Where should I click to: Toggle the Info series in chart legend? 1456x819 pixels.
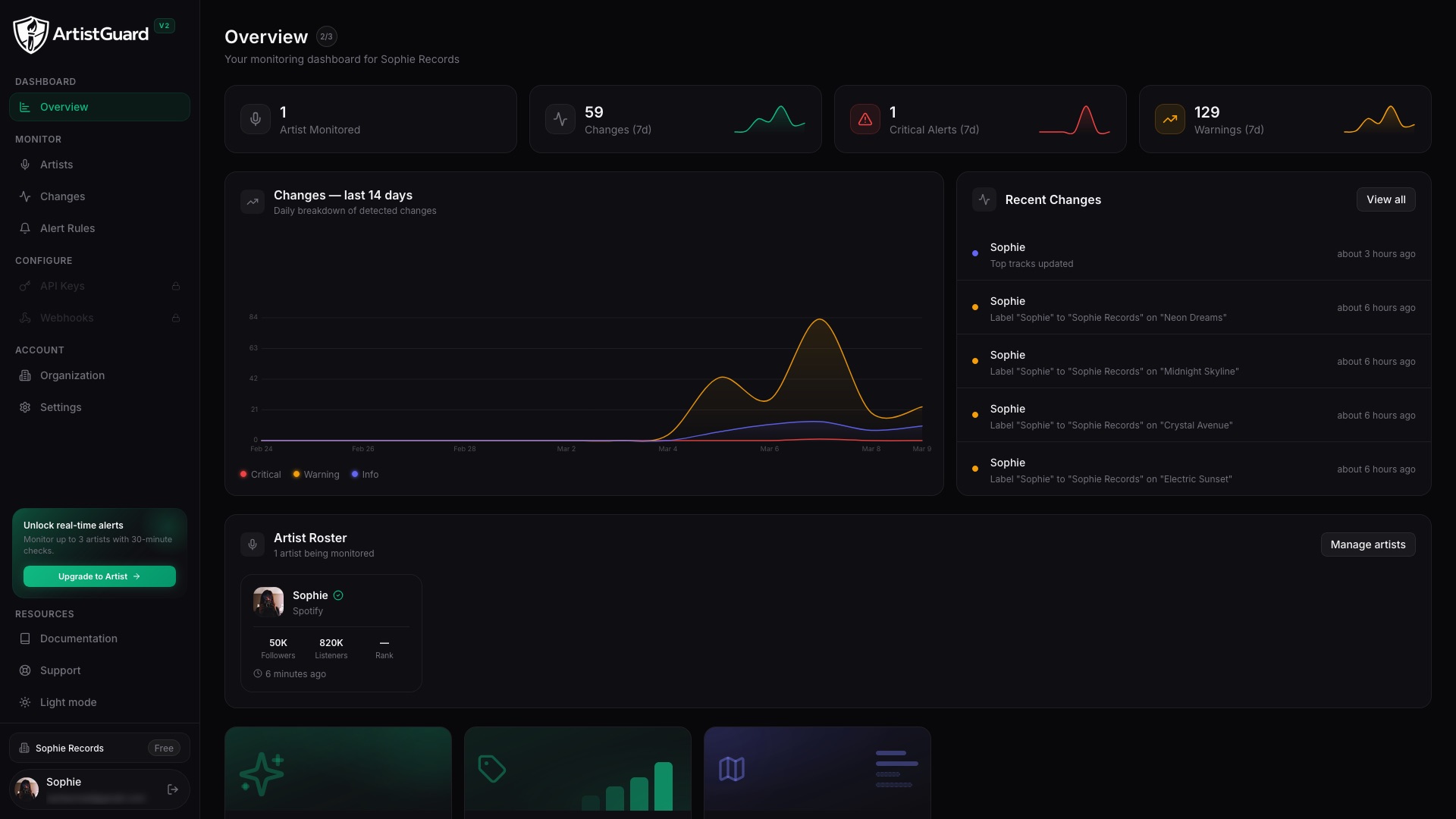[365, 475]
